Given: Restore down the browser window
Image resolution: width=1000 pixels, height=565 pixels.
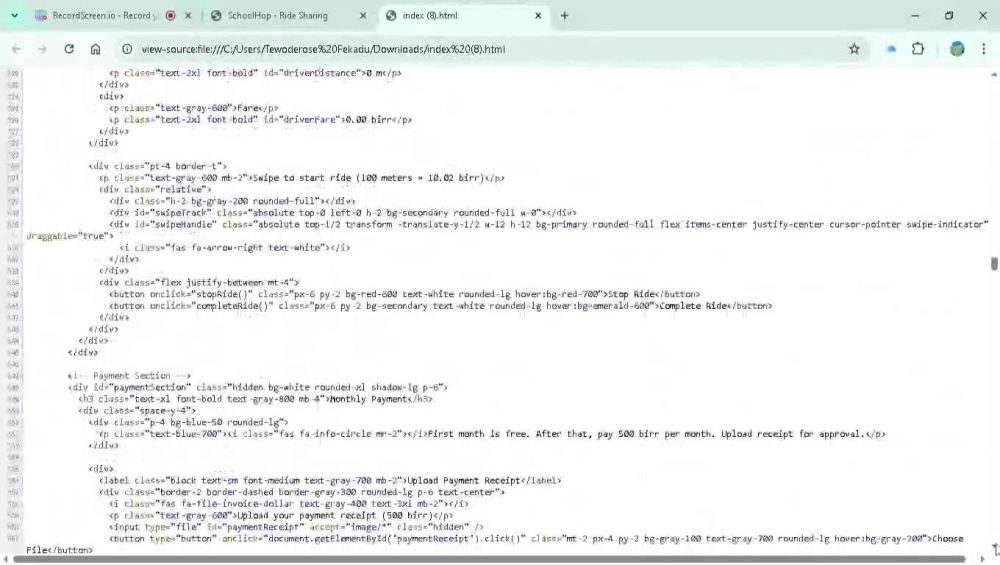Looking at the screenshot, I should coord(949,15).
